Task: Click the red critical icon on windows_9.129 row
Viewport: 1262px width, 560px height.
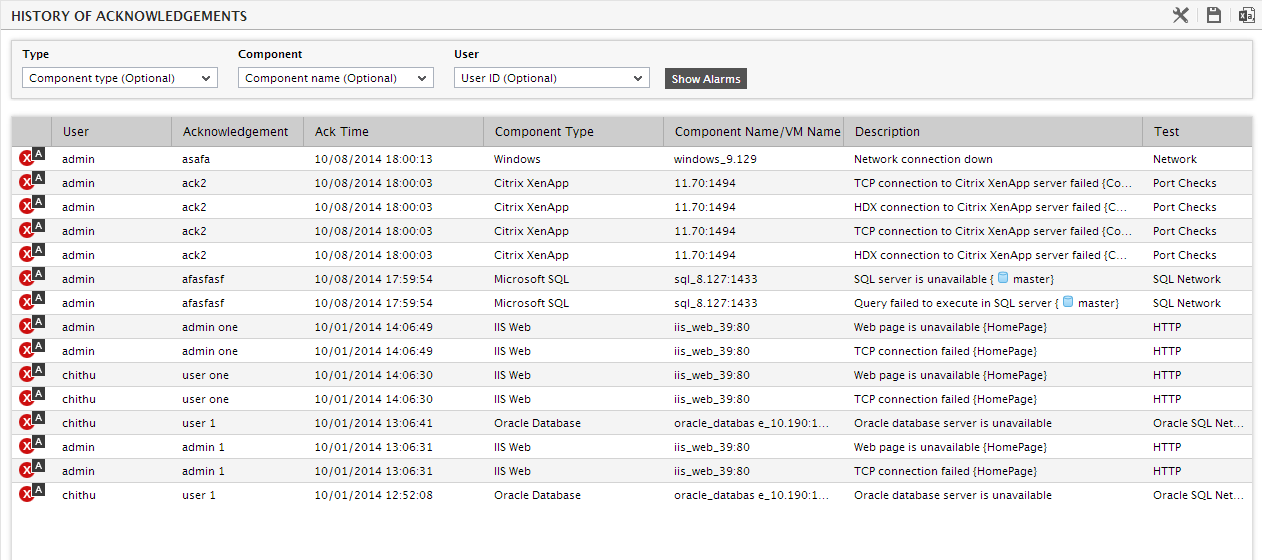Action: [27, 160]
